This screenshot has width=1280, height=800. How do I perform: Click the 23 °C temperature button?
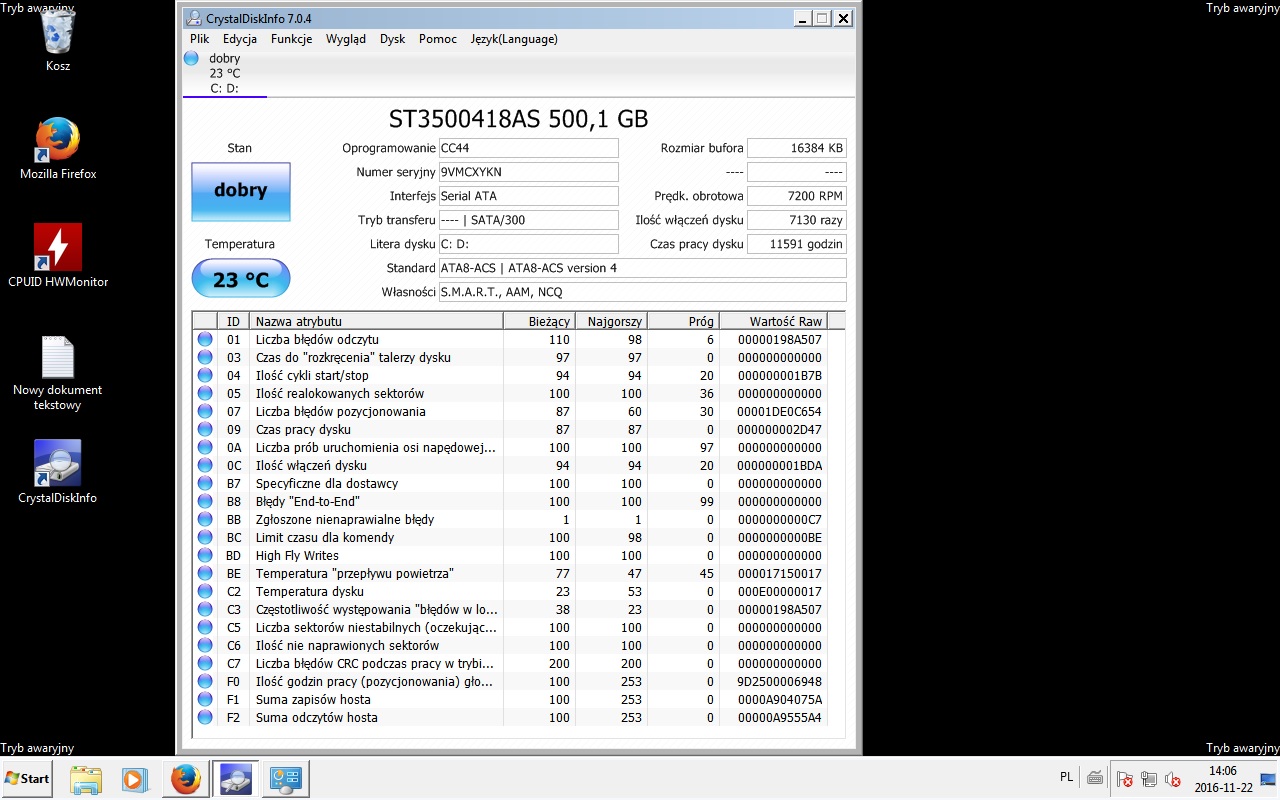241,278
